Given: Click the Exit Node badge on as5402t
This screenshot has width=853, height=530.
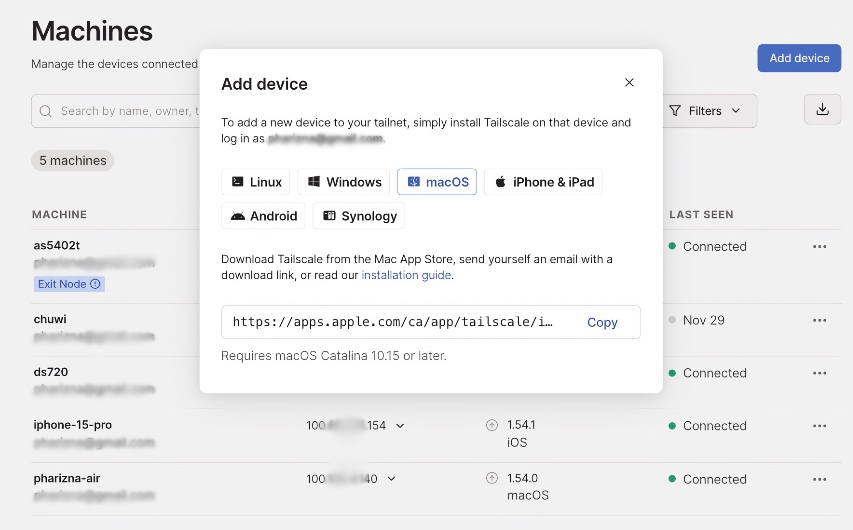Looking at the screenshot, I should (69, 284).
